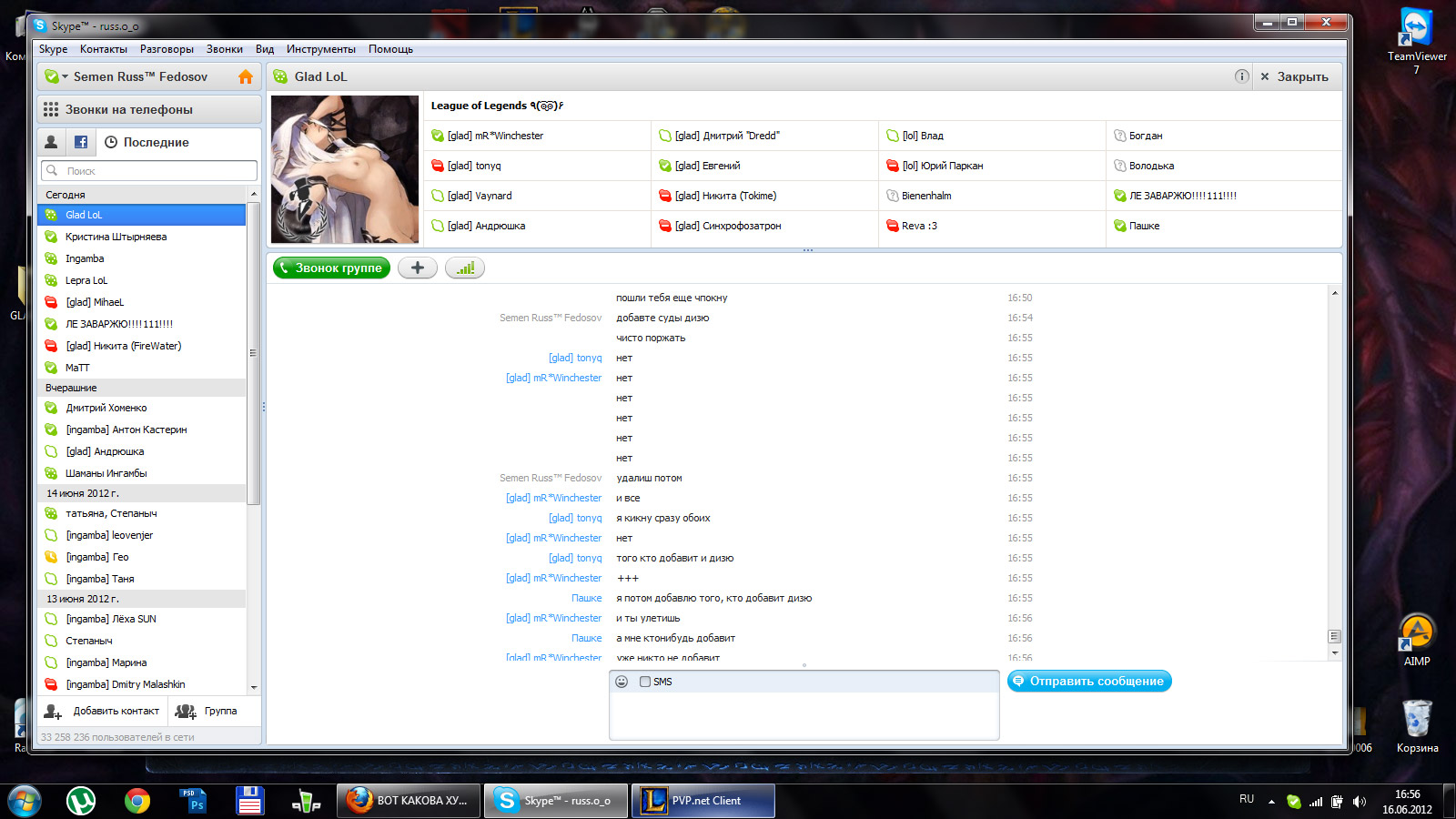The height and width of the screenshot is (819, 1456).
Task: Click the Отправить сообщение button
Action: pos(1088,682)
